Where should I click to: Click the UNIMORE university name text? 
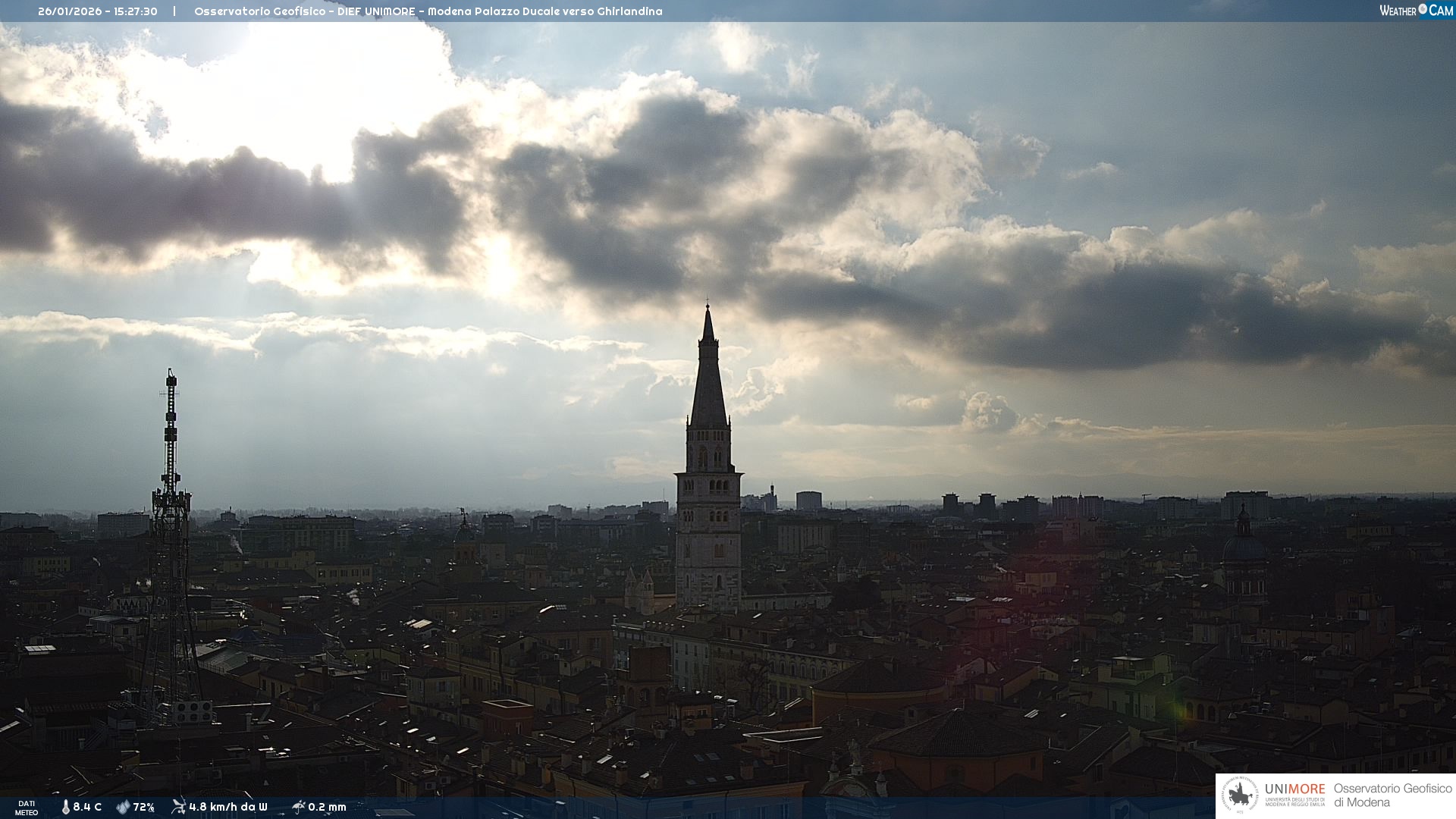[x=1294, y=789]
